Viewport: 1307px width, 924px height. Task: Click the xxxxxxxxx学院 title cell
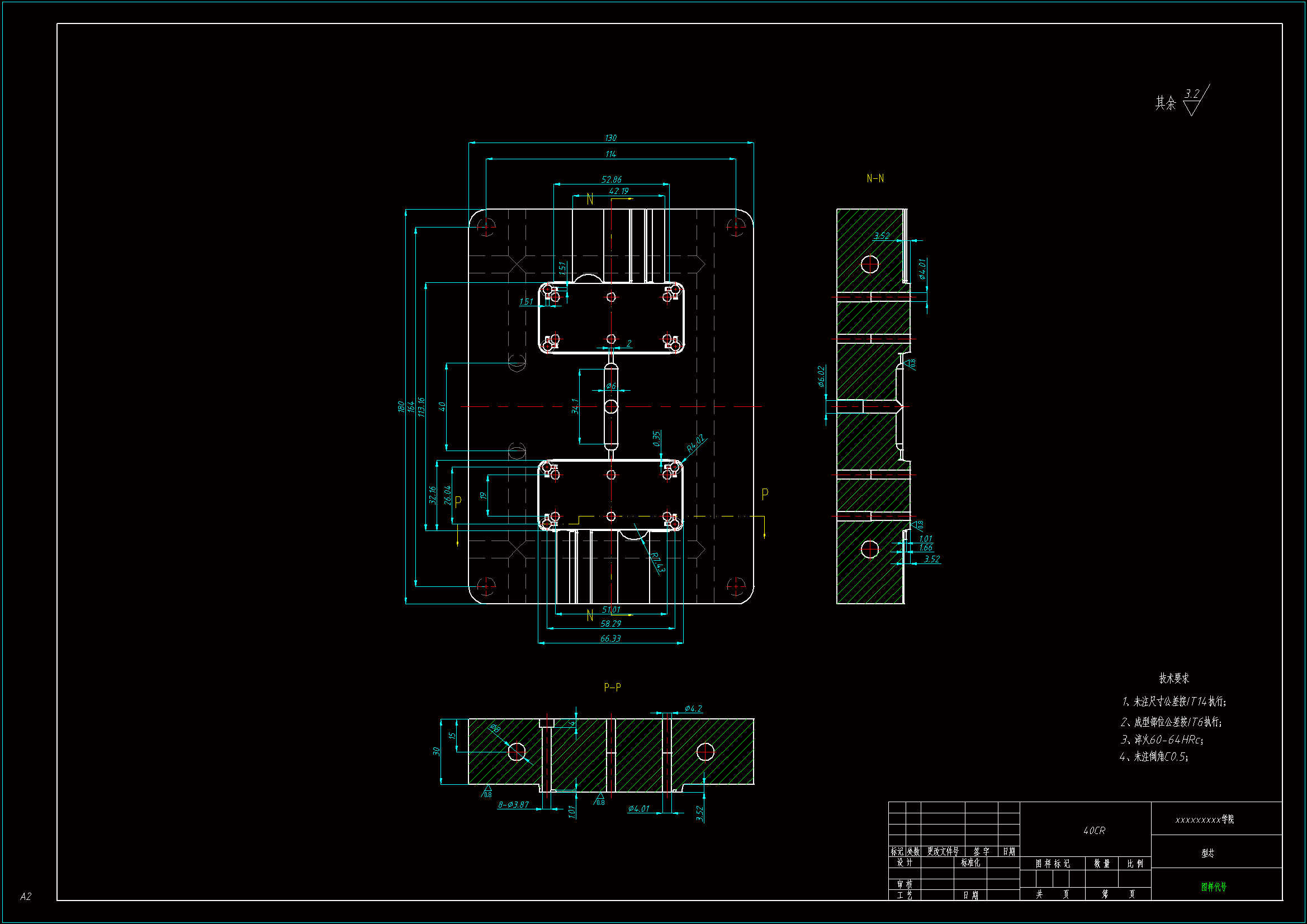[1205, 819]
